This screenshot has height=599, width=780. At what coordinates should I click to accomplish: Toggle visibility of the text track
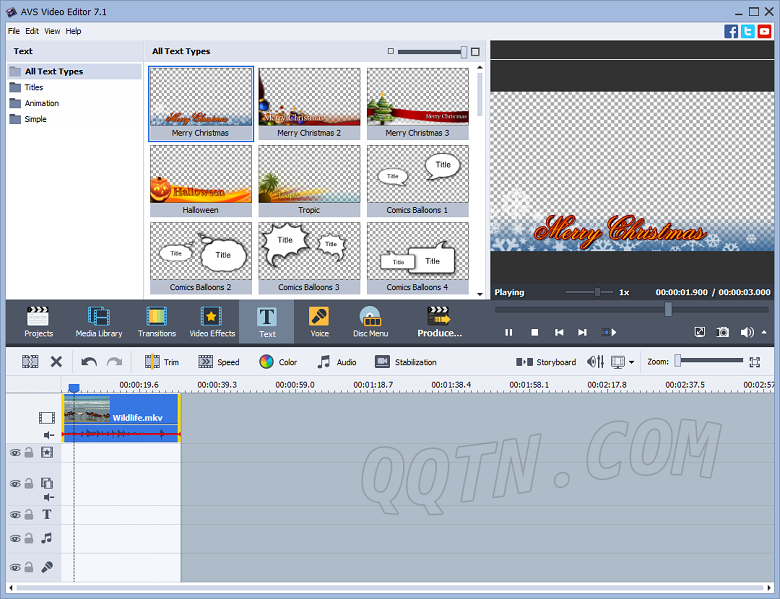point(15,515)
